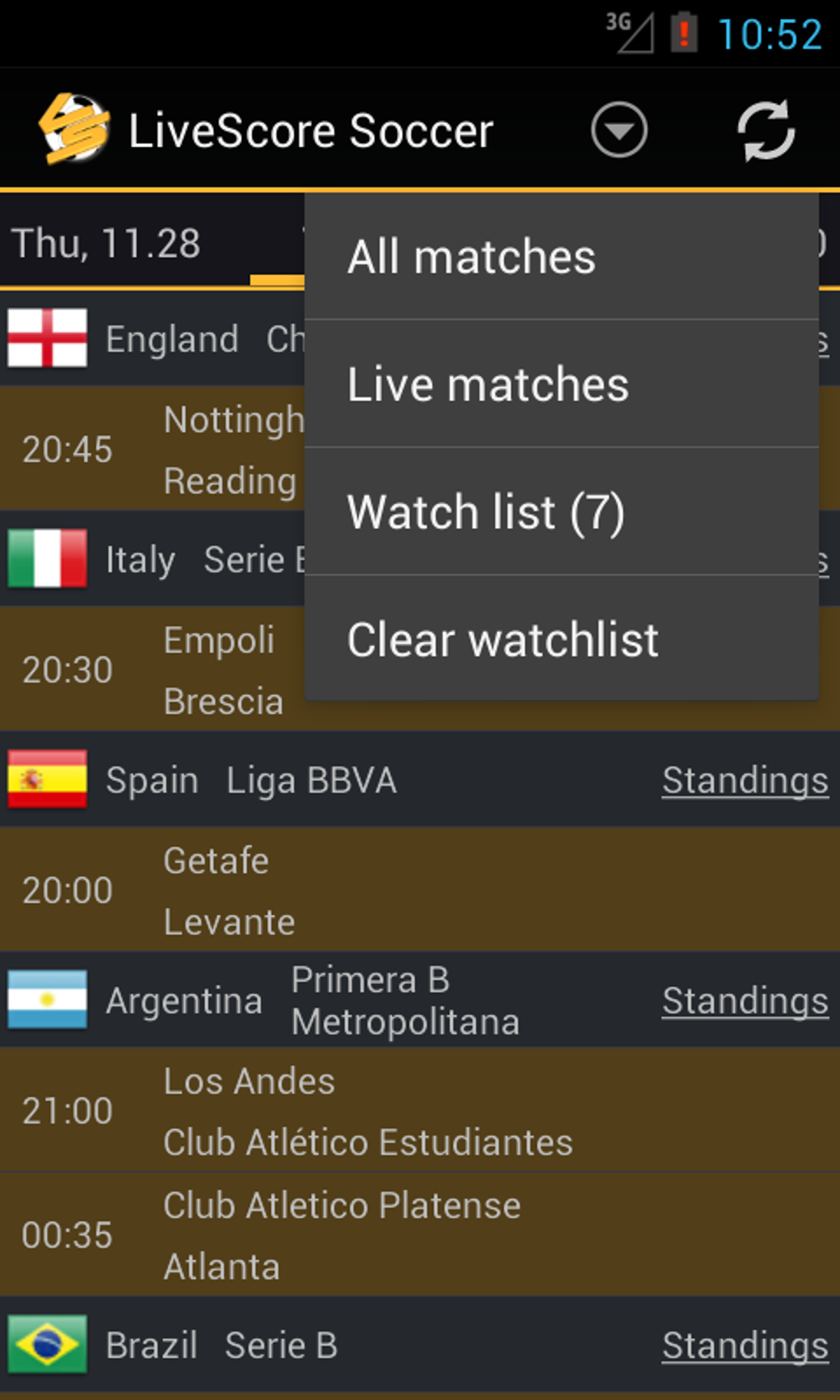
Task: Open Argentina Primera B Standings link
Action: coord(744,1001)
